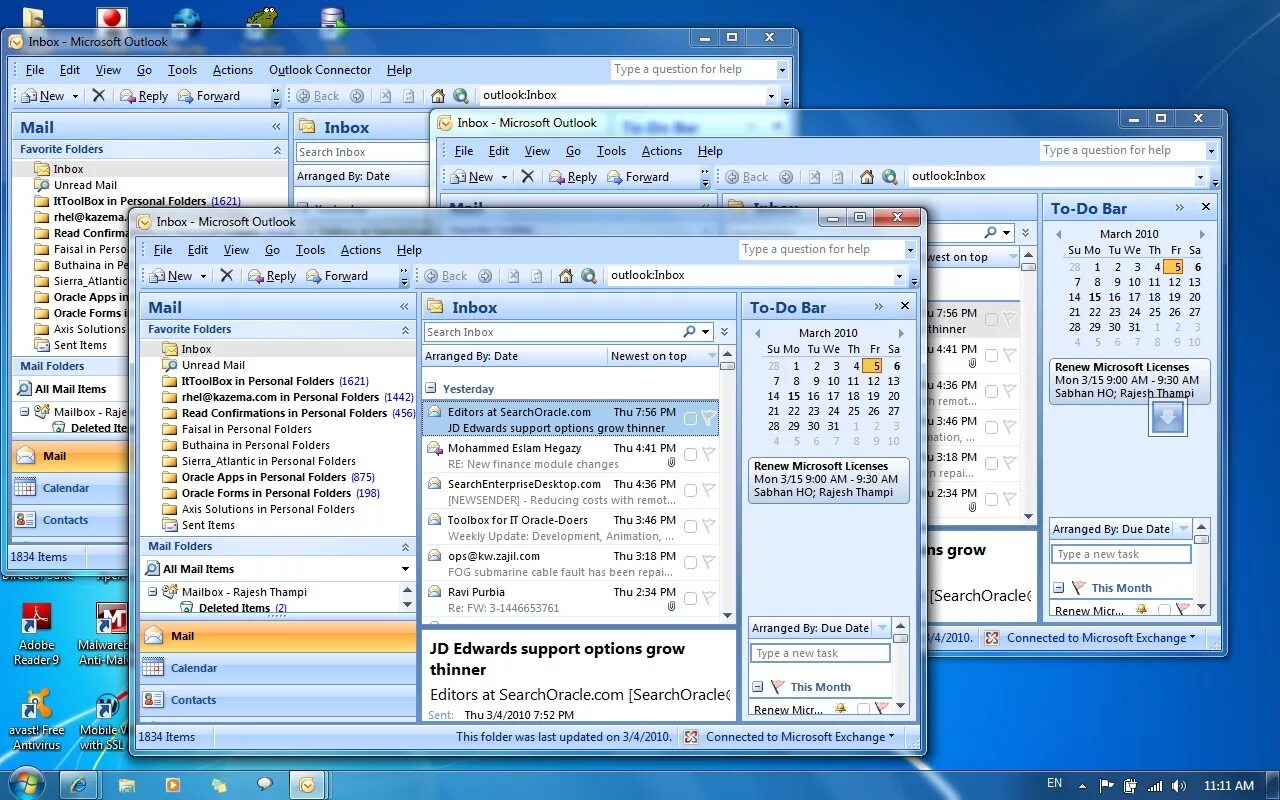
Task: Open avast! Free Antivirus desktop shortcut
Action: point(37,720)
